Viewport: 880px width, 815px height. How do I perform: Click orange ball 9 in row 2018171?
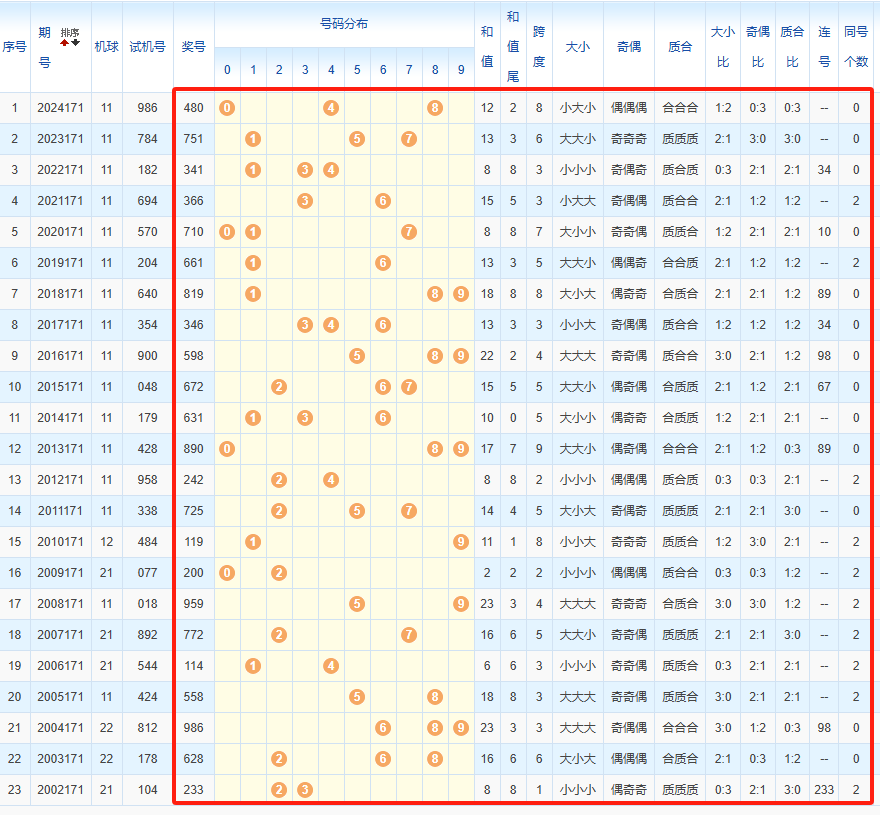tap(461, 294)
